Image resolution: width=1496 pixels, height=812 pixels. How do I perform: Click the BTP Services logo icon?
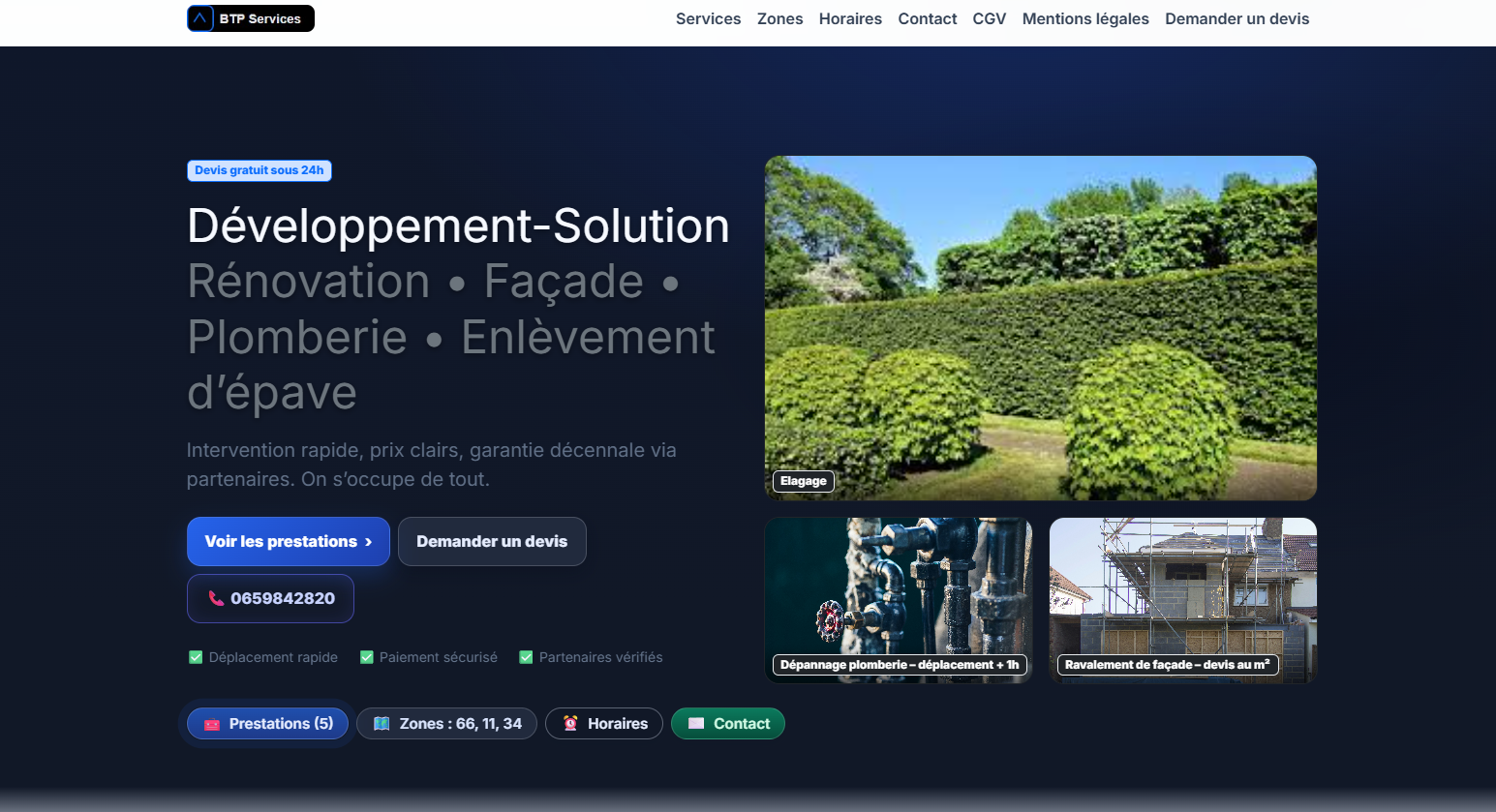(200, 18)
